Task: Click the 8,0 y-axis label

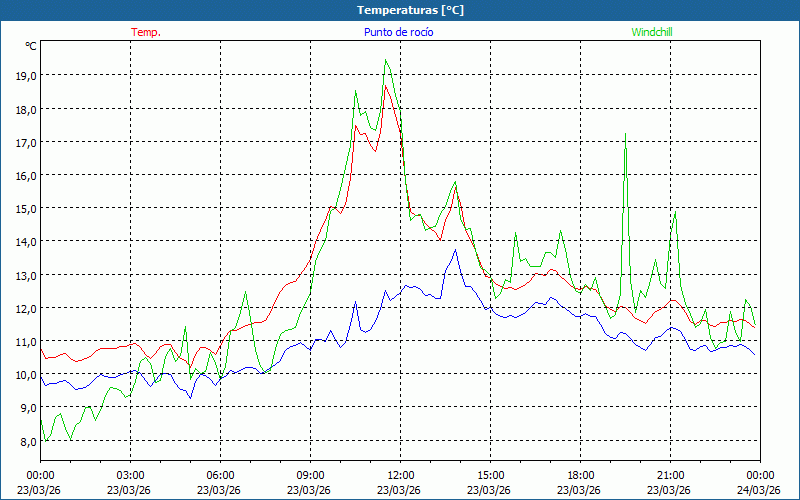Action: click(x=28, y=442)
